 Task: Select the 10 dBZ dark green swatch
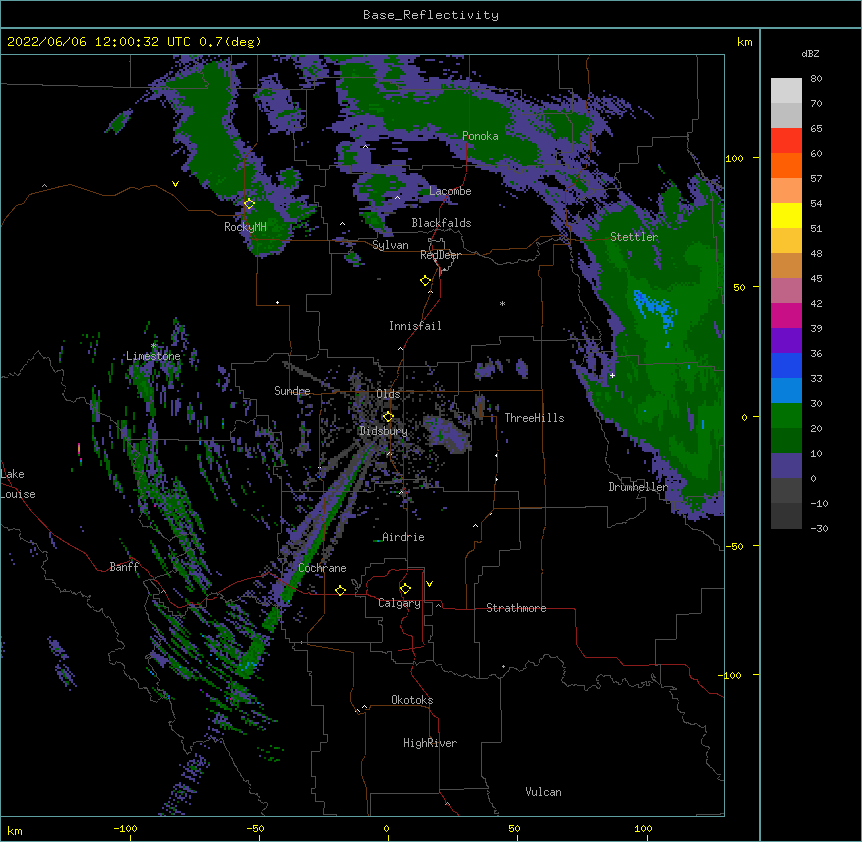(x=786, y=440)
